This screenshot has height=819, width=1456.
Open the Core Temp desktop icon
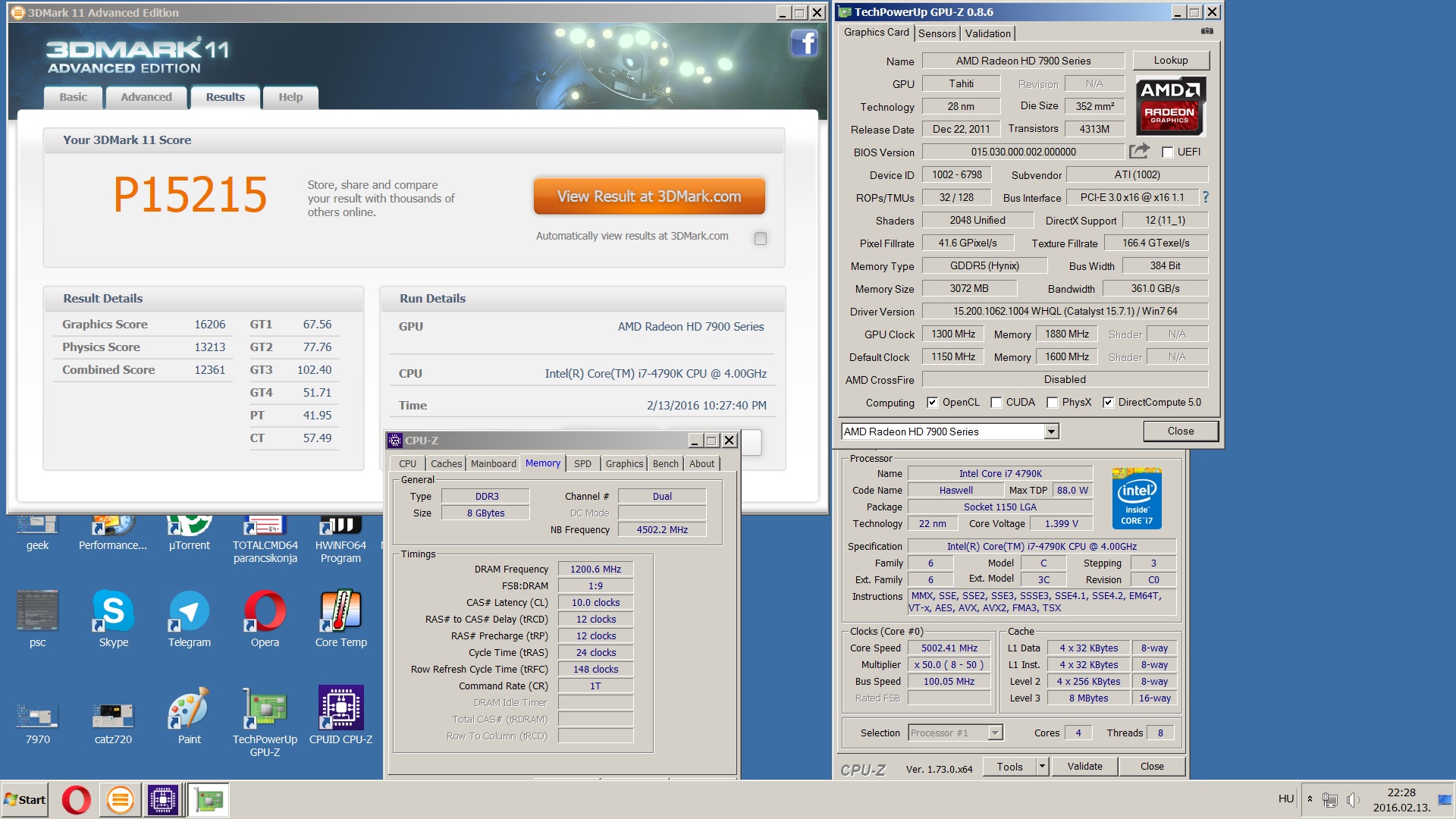pyautogui.click(x=341, y=620)
